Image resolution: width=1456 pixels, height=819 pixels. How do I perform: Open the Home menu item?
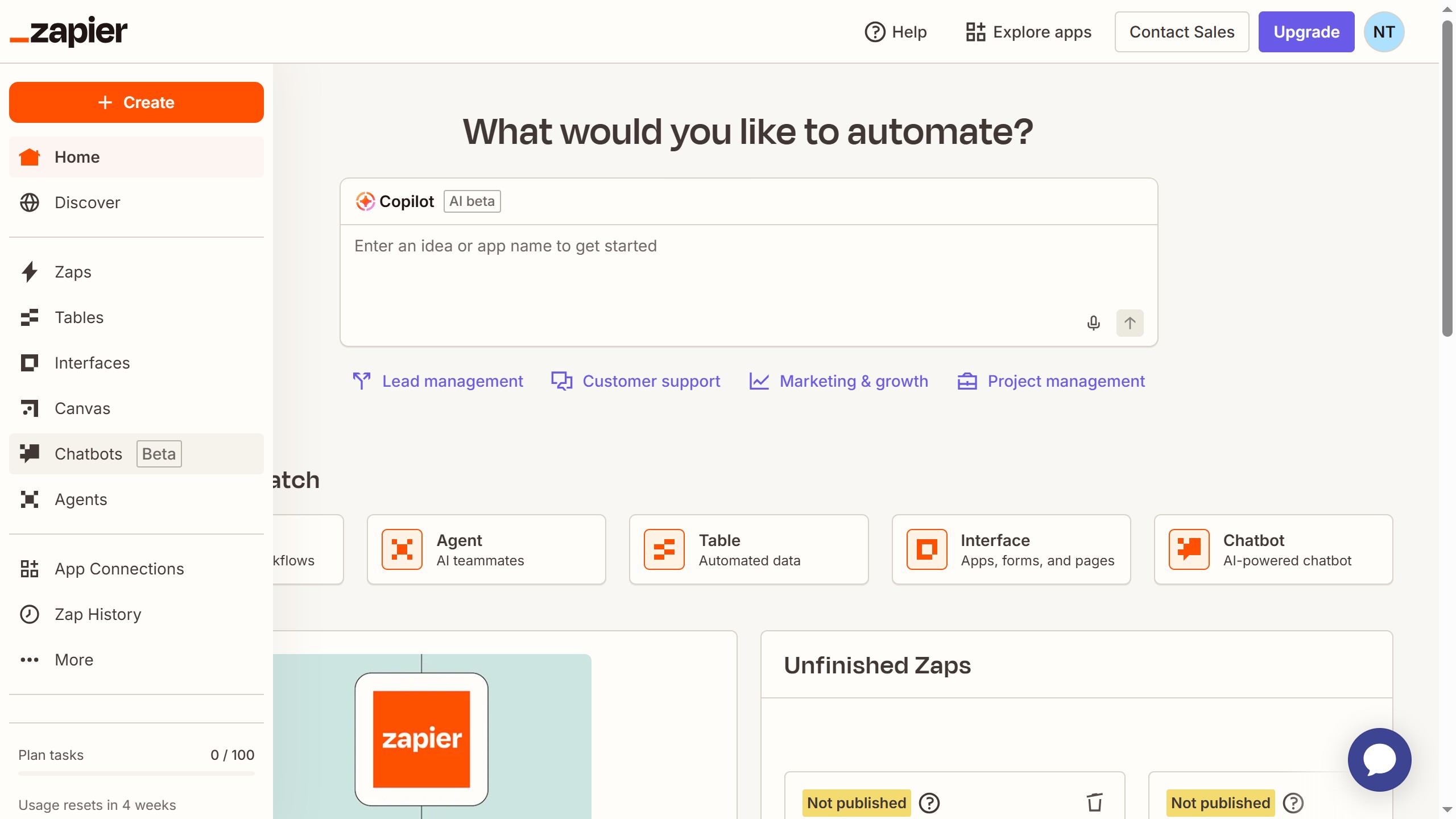pos(136,157)
